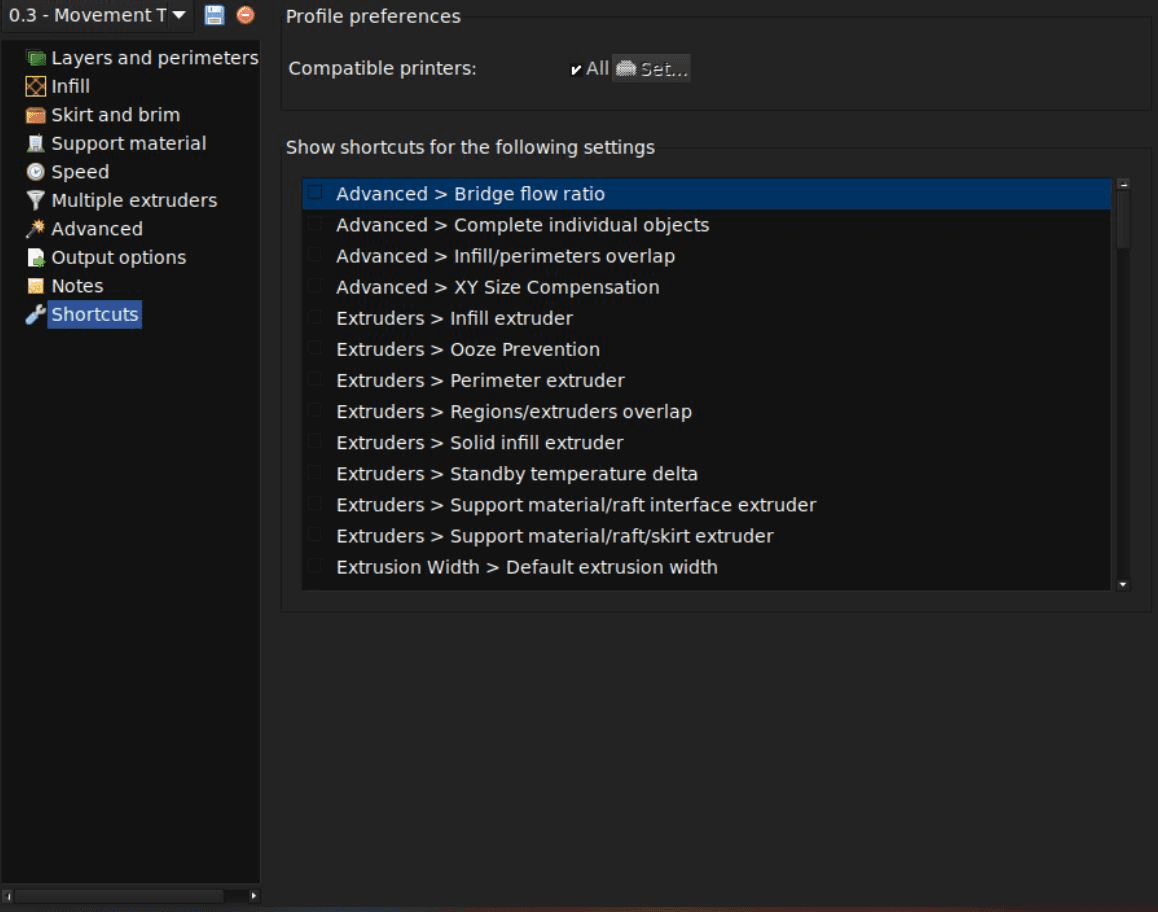This screenshot has width=1158, height=912.
Task: Click the Skirt and brim icon
Action: click(35, 115)
